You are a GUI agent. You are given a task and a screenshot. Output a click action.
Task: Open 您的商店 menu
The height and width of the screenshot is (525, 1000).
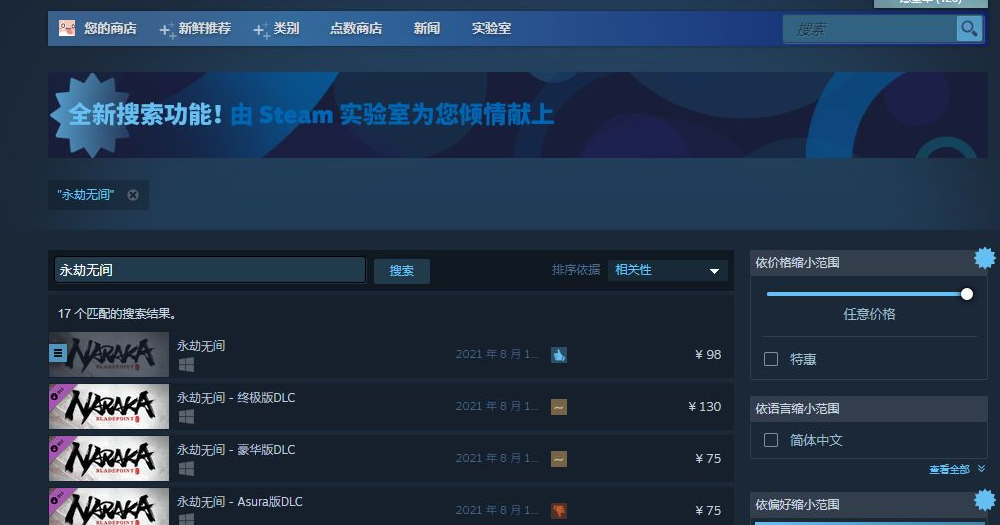coord(110,28)
